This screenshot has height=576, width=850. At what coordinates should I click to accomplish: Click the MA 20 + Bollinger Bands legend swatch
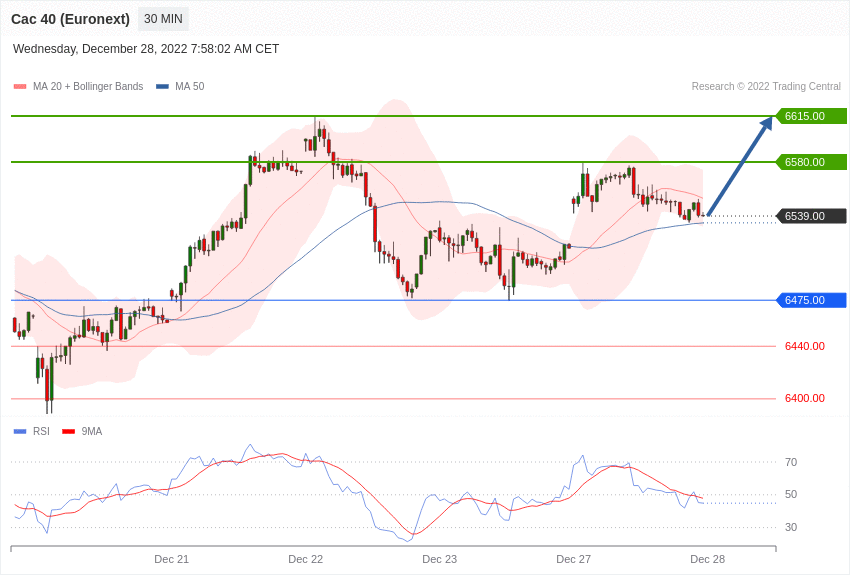coord(20,87)
